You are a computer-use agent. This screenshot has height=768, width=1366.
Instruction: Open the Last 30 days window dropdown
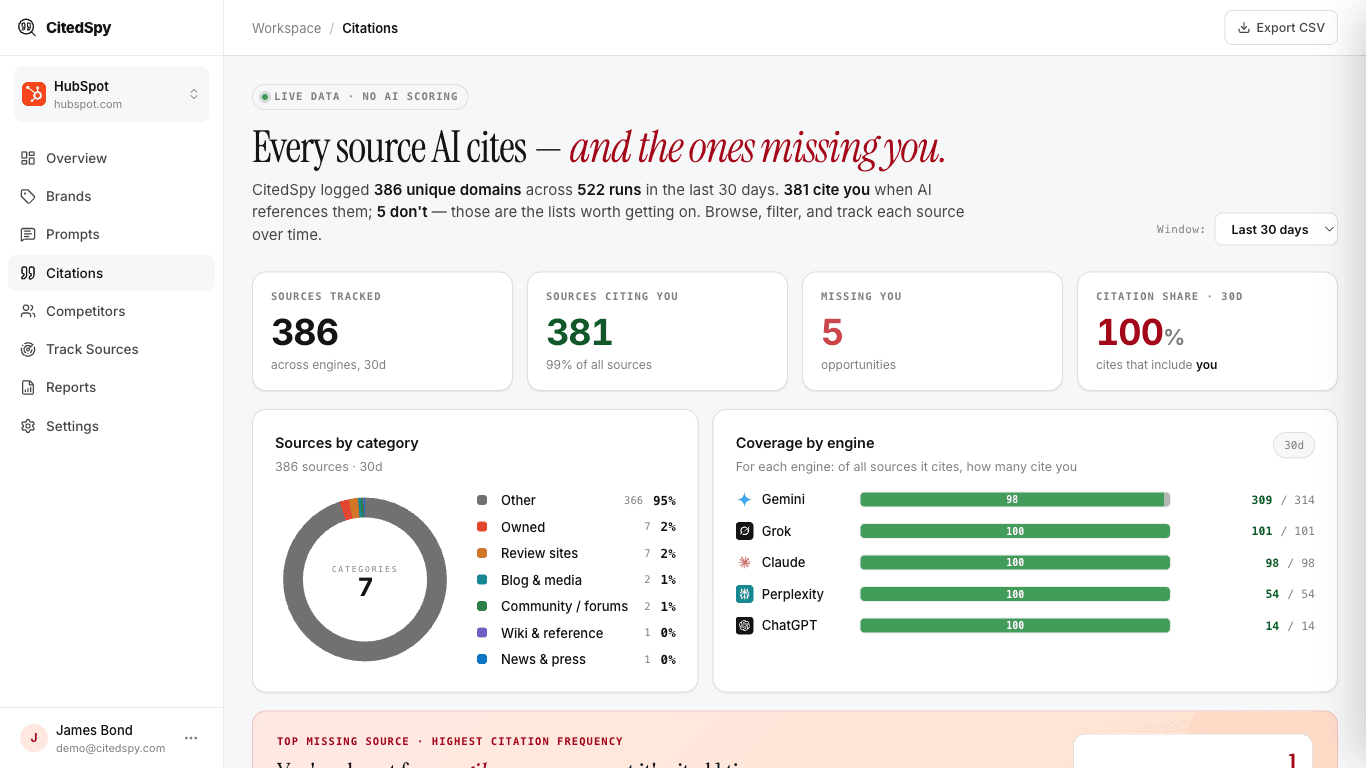tap(1276, 229)
